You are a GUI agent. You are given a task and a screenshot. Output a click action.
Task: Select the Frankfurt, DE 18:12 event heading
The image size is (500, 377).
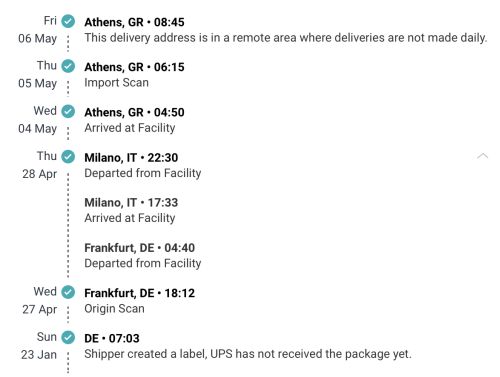140,293
